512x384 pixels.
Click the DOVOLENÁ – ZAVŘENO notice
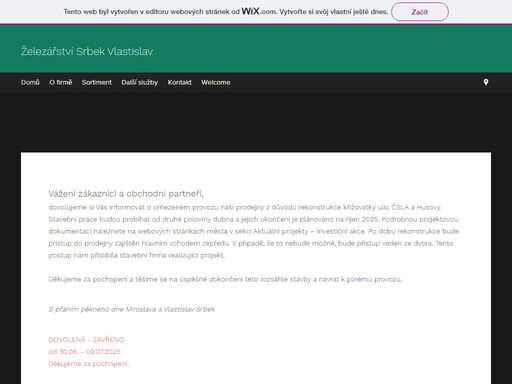tap(86, 340)
